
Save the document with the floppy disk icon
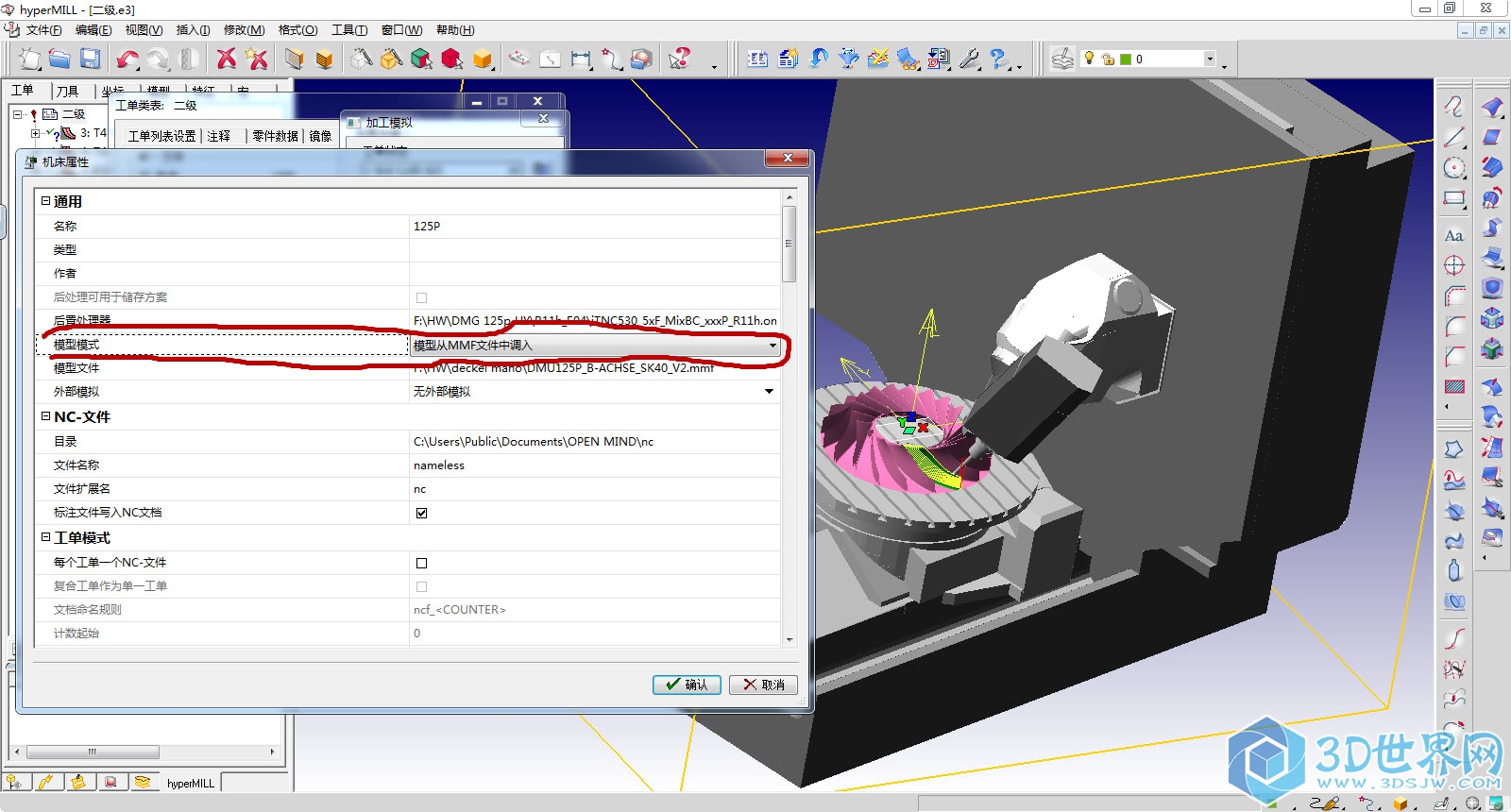pos(90,59)
